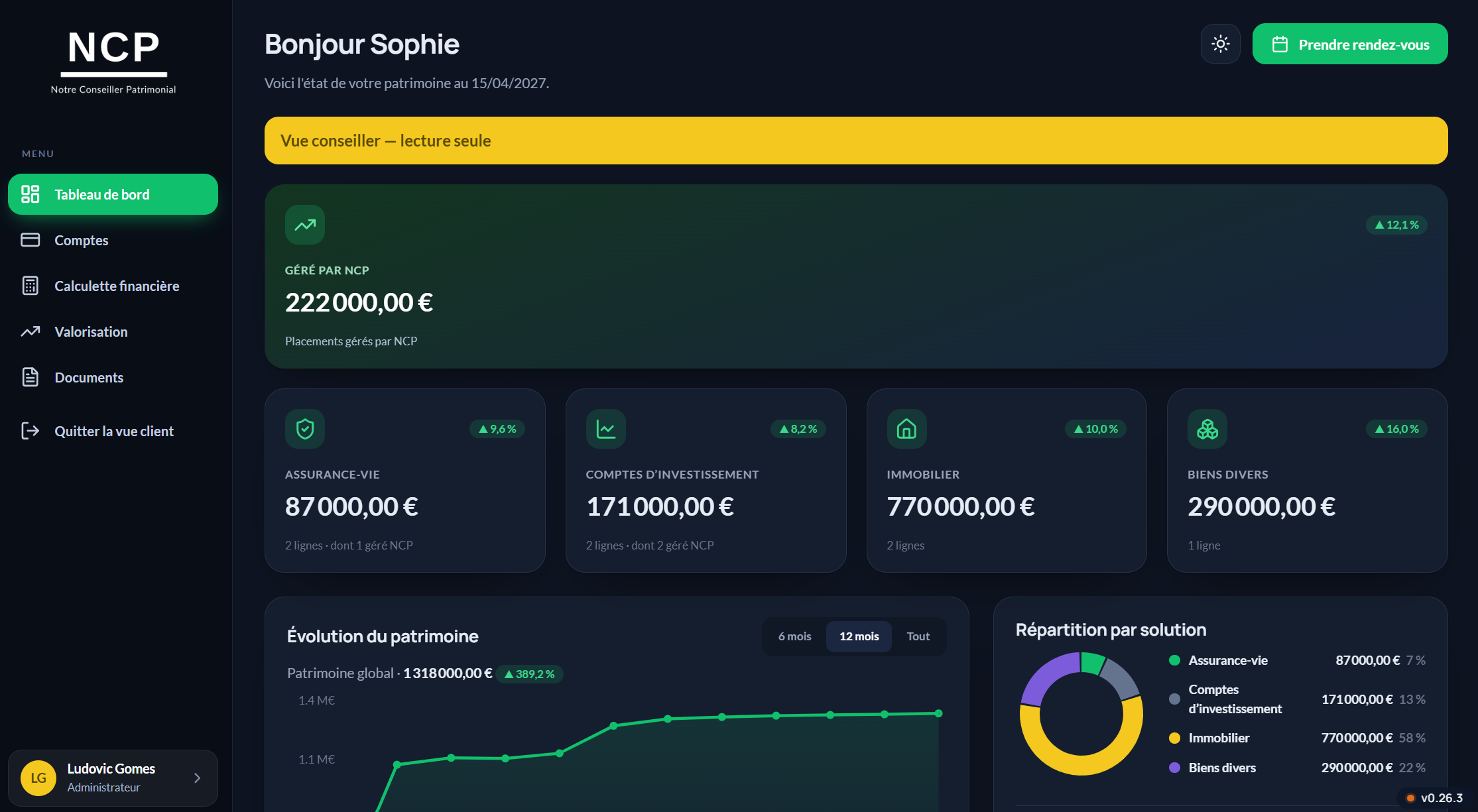Switch chart range to 12 mois
This screenshot has width=1478, height=812.
[x=859, y=636]
